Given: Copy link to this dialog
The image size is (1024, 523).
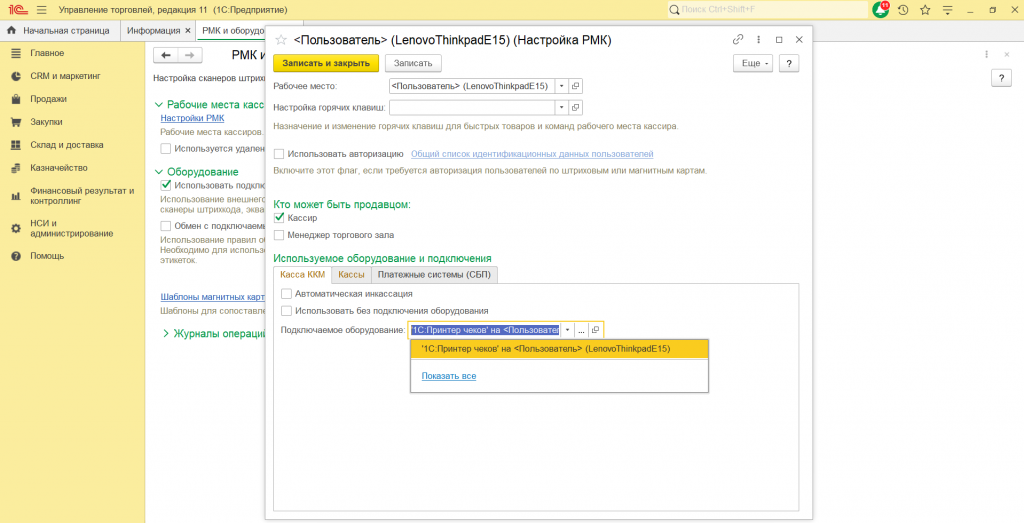Looking at the screenshot, I should pyautogui.click(x=738, y=39).
